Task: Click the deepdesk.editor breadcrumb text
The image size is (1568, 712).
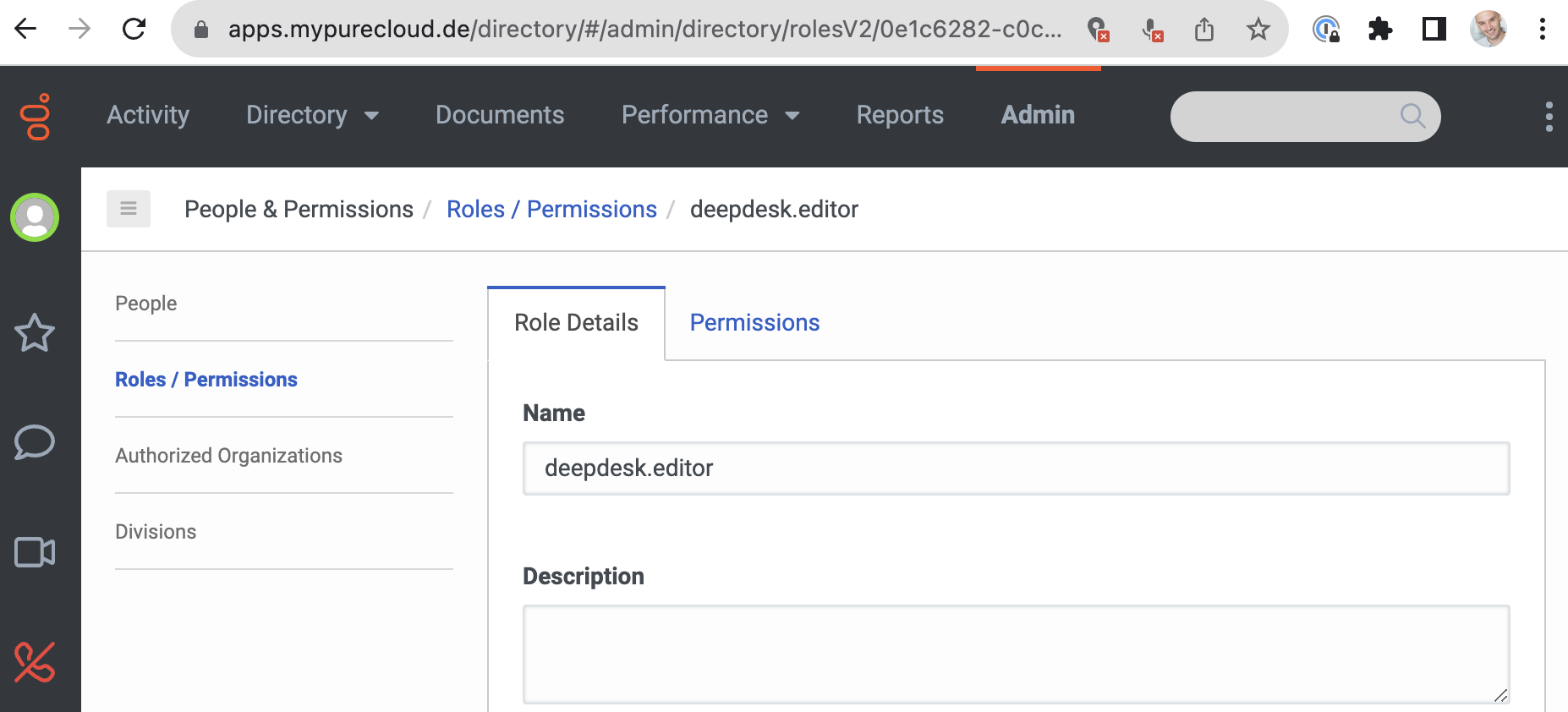Action: click(x=774, y=209)
